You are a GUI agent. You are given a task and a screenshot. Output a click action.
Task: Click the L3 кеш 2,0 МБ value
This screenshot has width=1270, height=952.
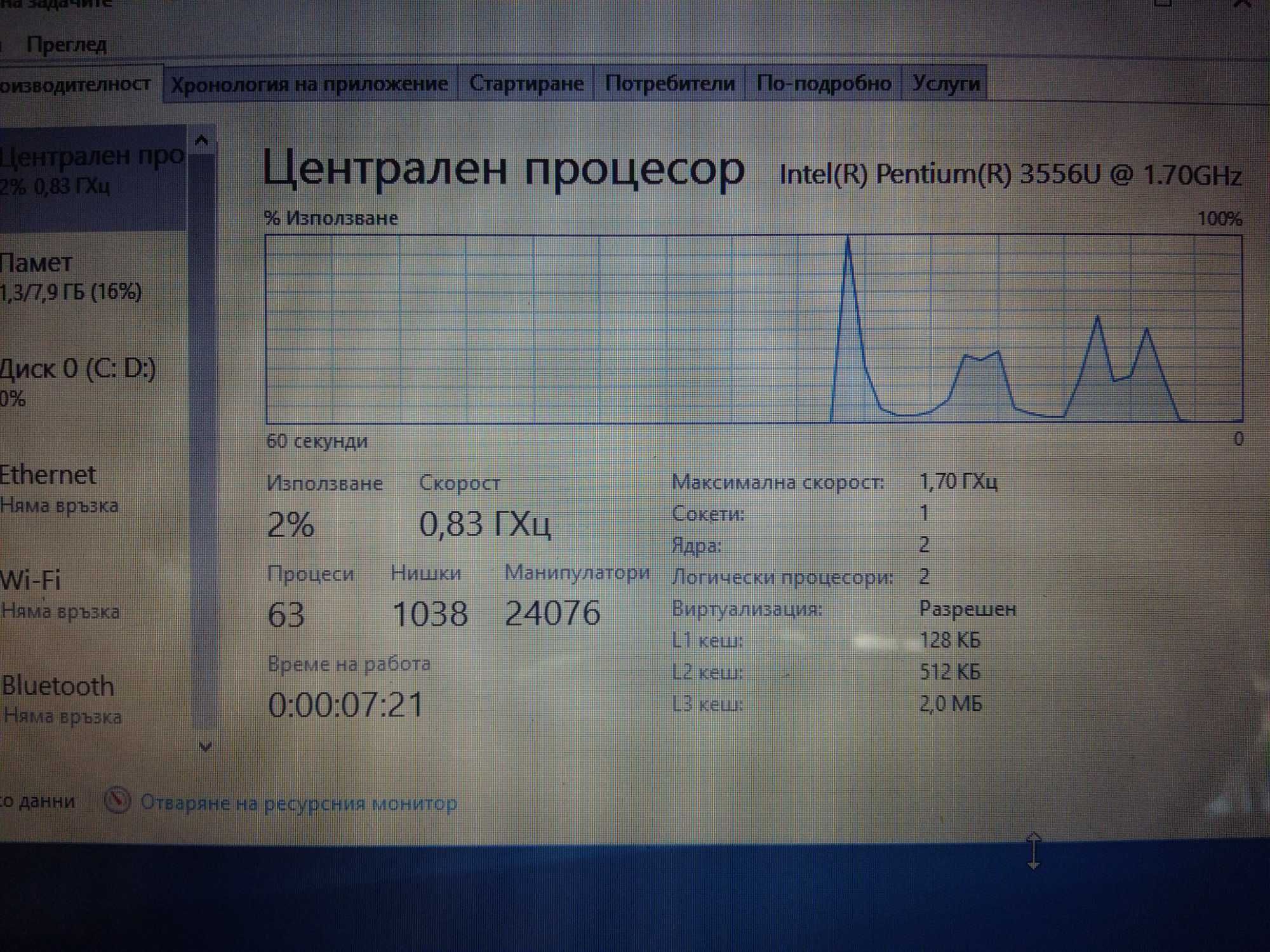[951, 703]
